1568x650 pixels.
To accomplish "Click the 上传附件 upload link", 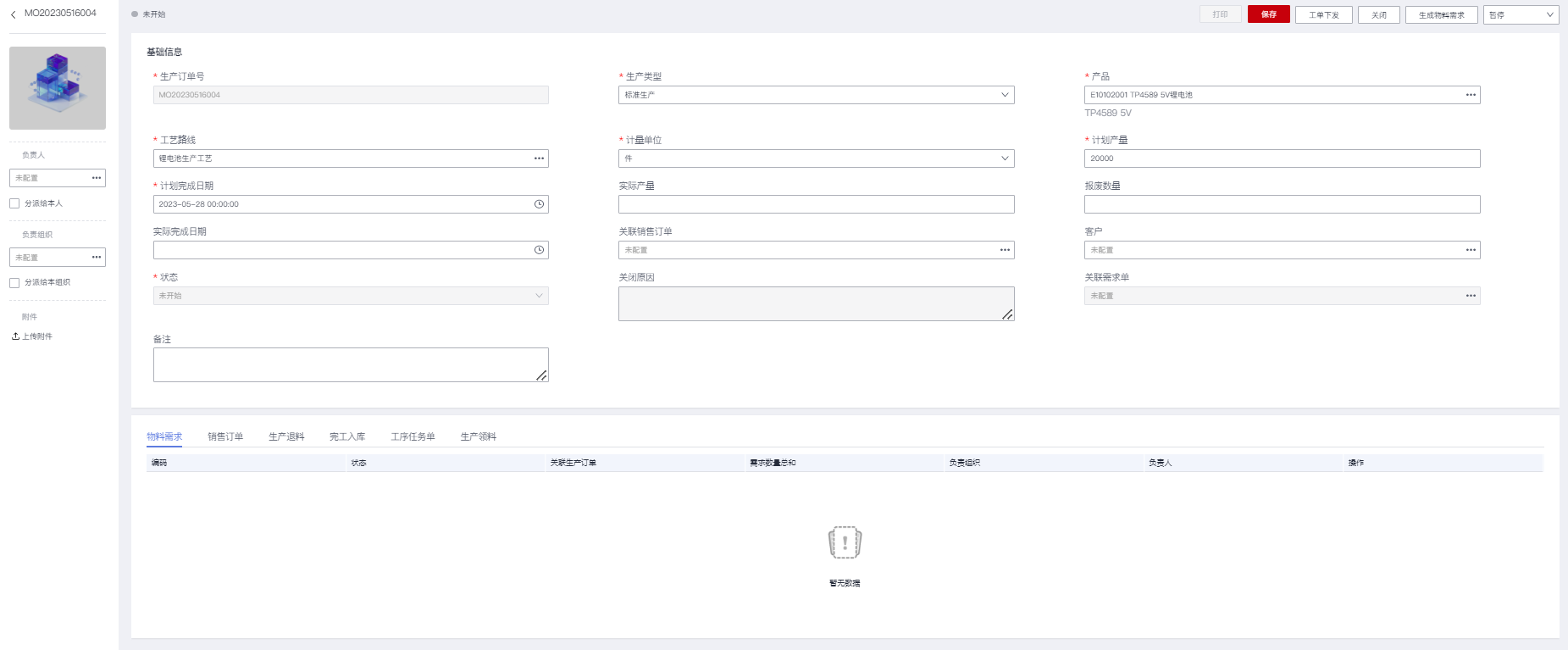I will click(33, 336).
